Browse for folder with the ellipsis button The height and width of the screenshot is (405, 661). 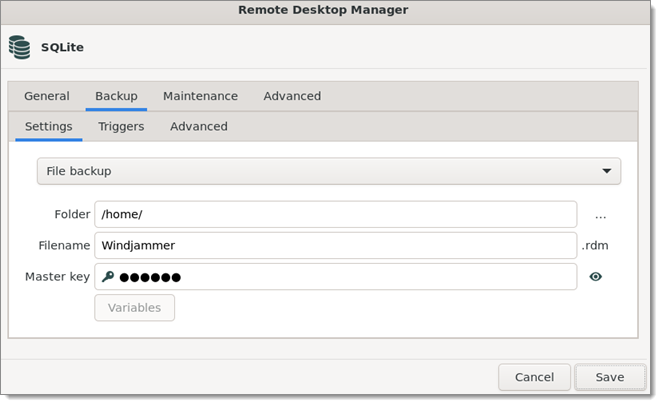coord(600,217)
